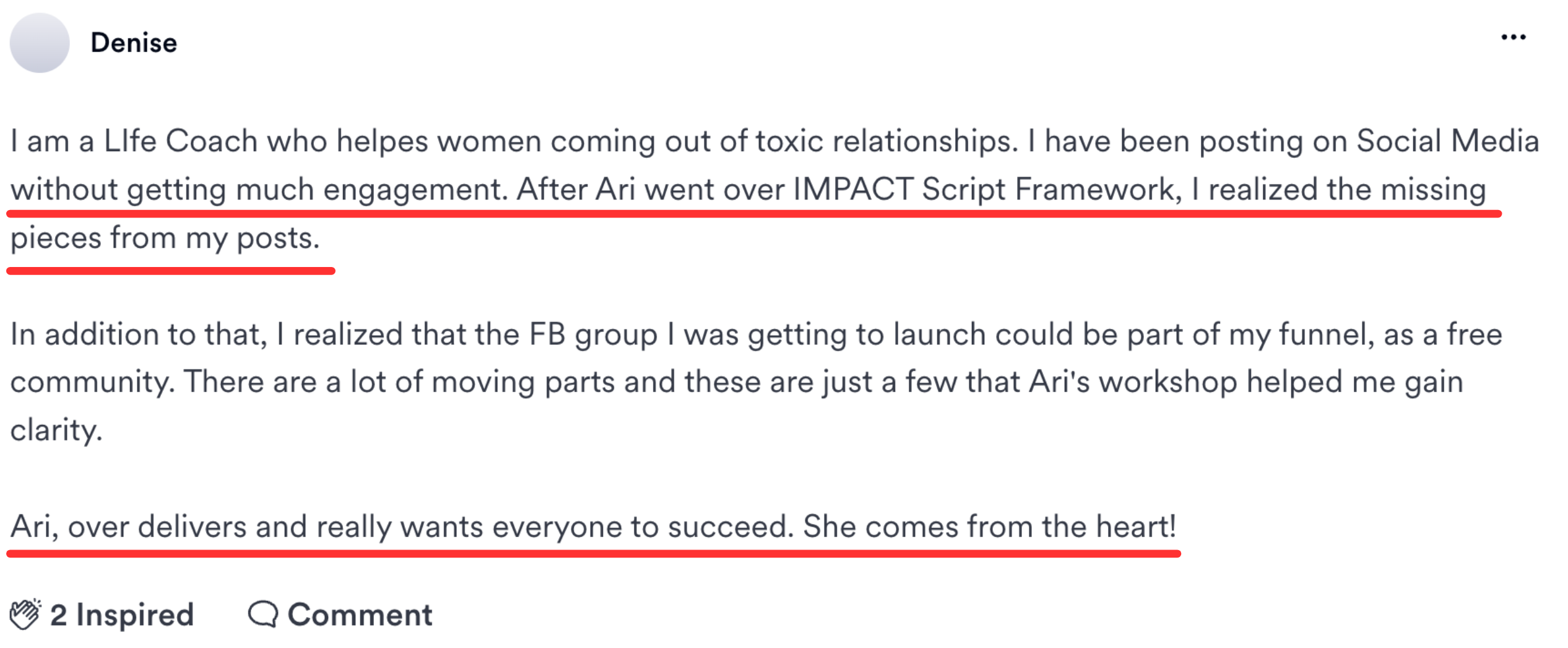This screenshot has height=648, width=1568.
Task: Click red underline beneath "pieces from my posts"
Action: (171, 271)
